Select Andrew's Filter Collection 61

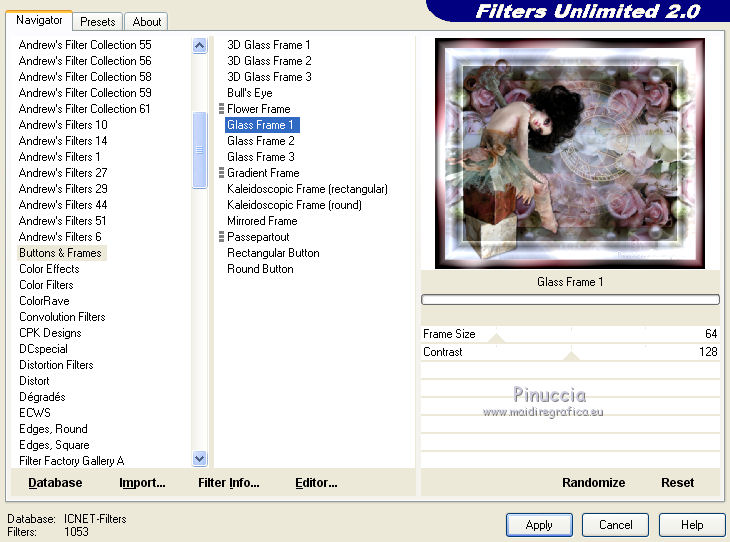[85, 109]
